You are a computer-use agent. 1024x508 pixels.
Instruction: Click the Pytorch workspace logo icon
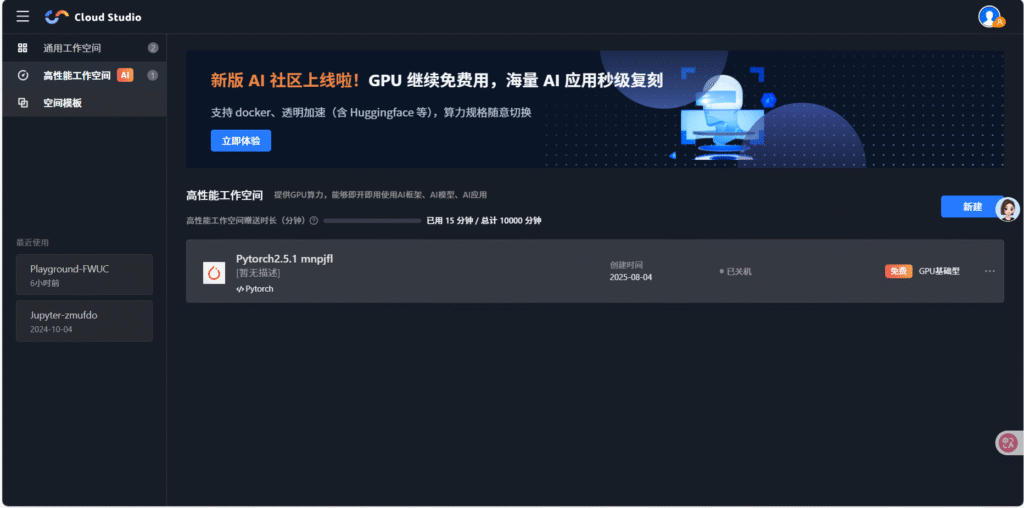coord(214,272)
